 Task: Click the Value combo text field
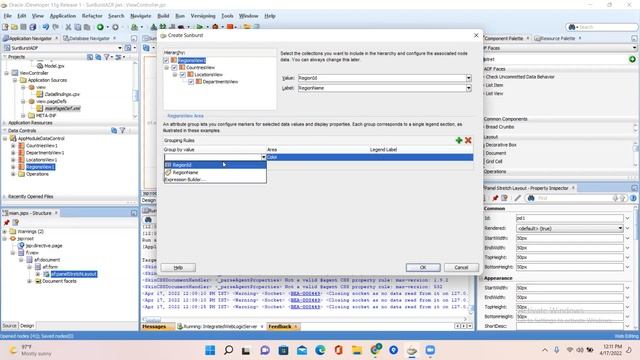pos(382,78)
